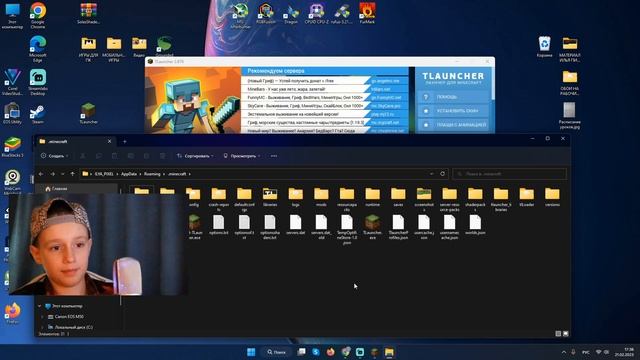This screenshot has width=640, height=360.
Task: Open the resourcepacks folder
Action: pyautogui.click(x=347, y=199)
